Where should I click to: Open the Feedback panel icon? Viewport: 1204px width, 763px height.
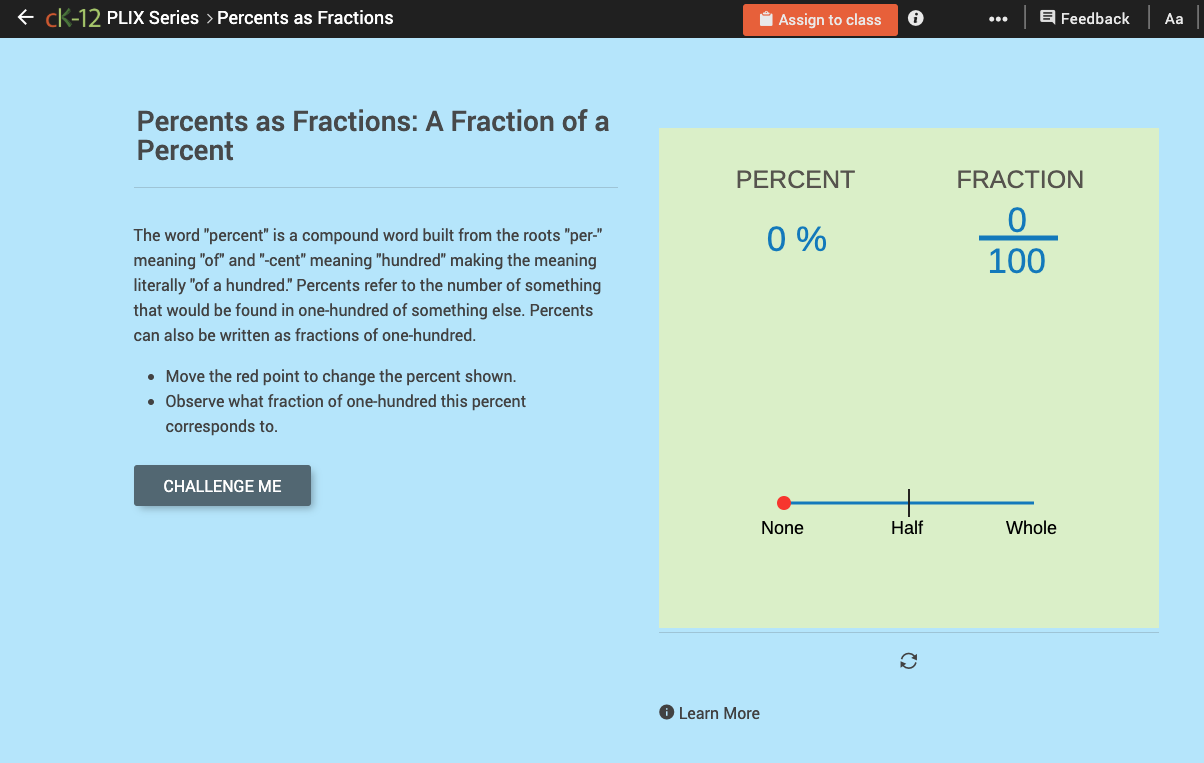point(1045,17)
